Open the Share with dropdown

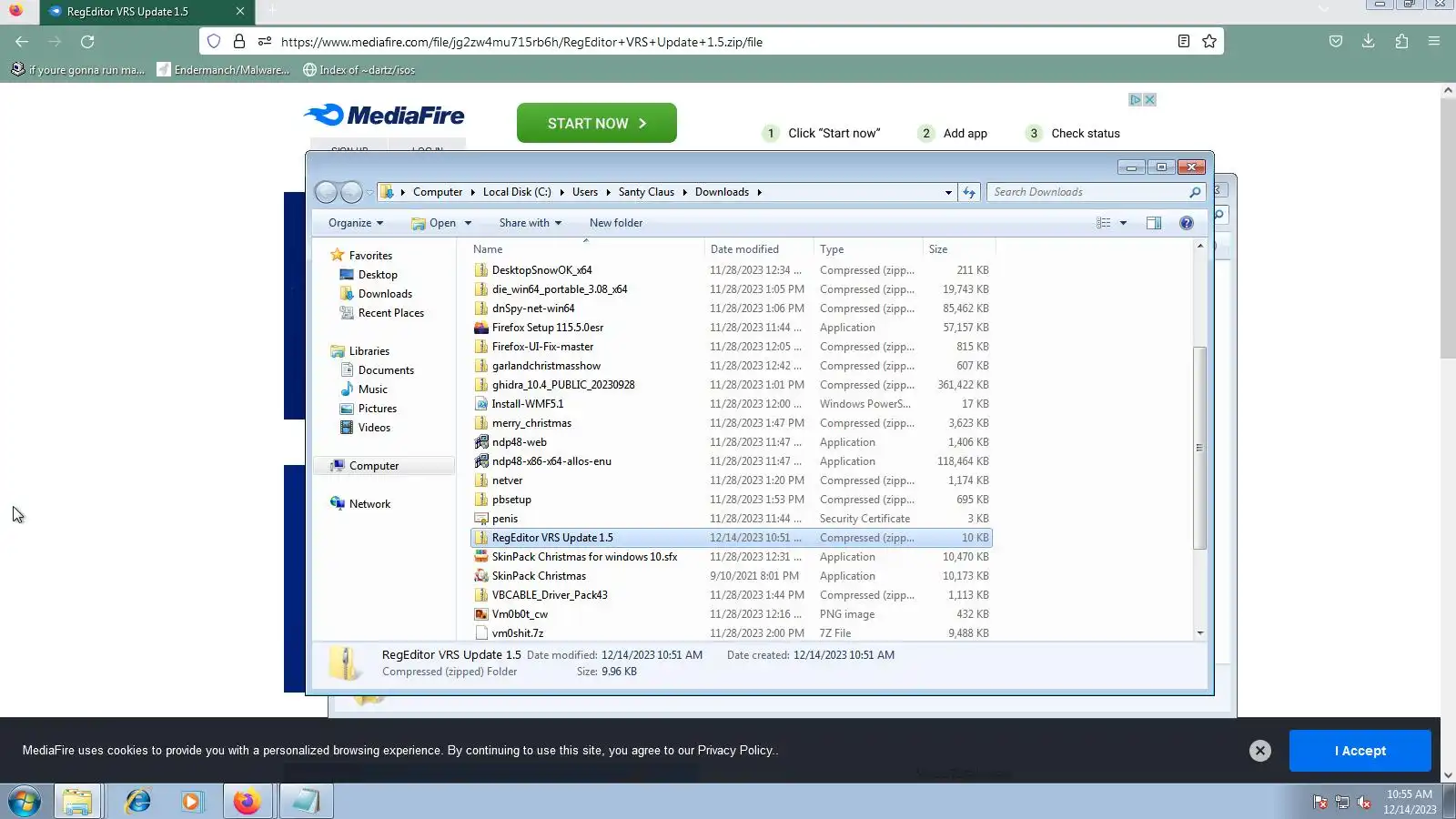531,223
